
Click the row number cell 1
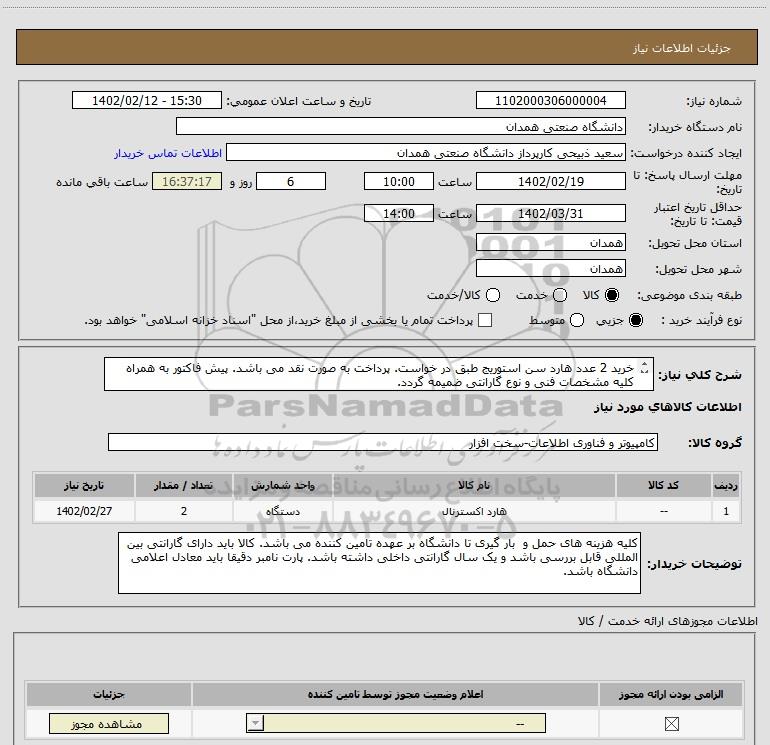(x=726, y=511)
